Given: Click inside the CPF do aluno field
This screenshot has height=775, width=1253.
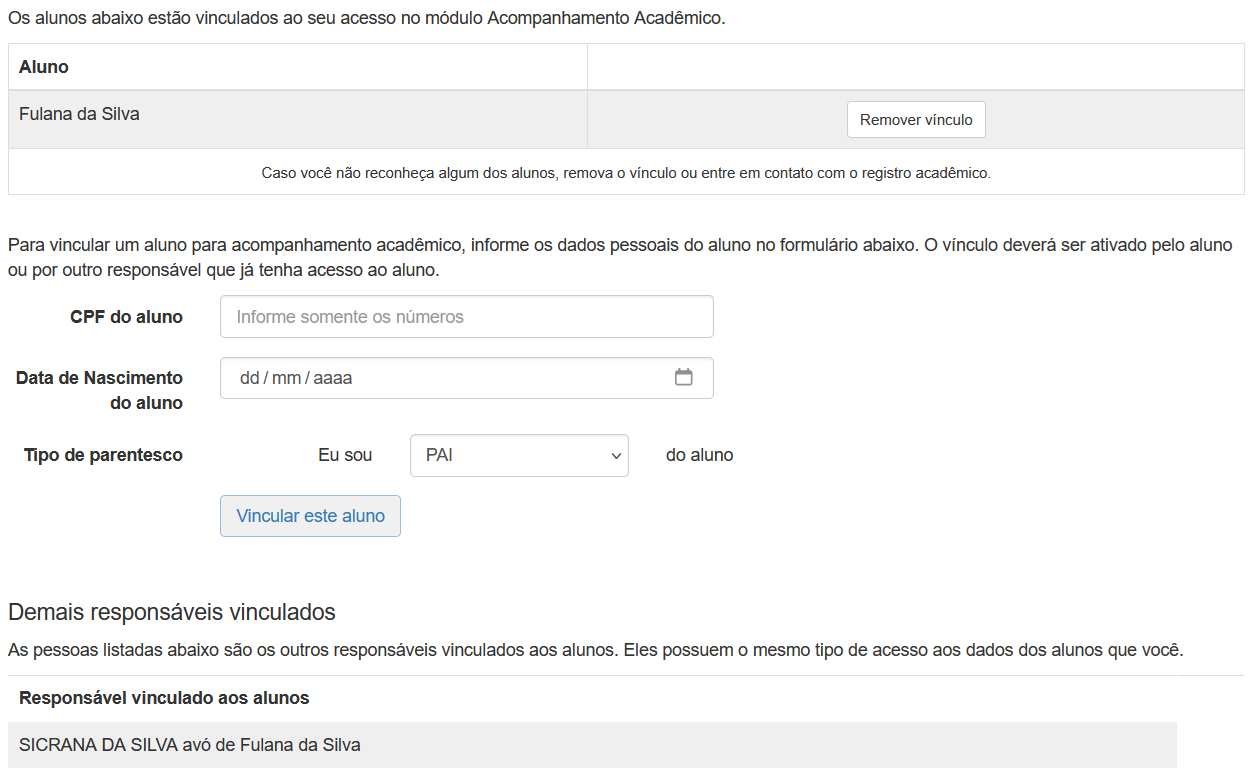Looking at the screenshot, I should pyautogui.click(x=466, y=316).
